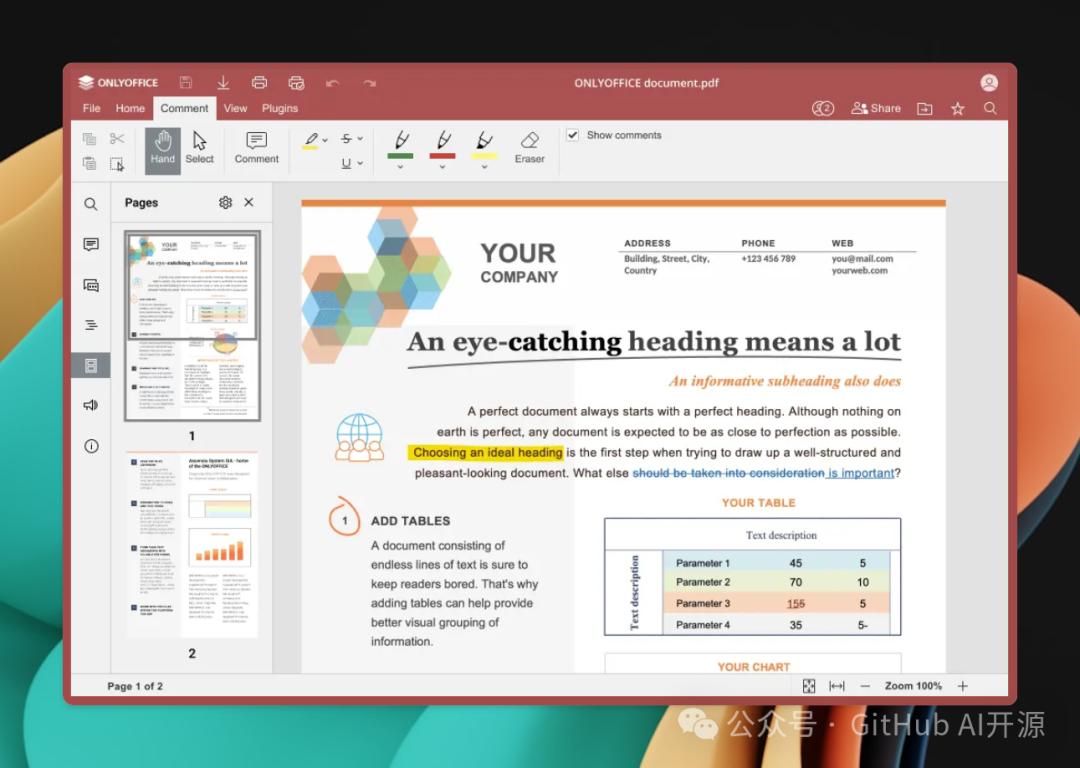Click the red pen color bar

pos(443,156)
